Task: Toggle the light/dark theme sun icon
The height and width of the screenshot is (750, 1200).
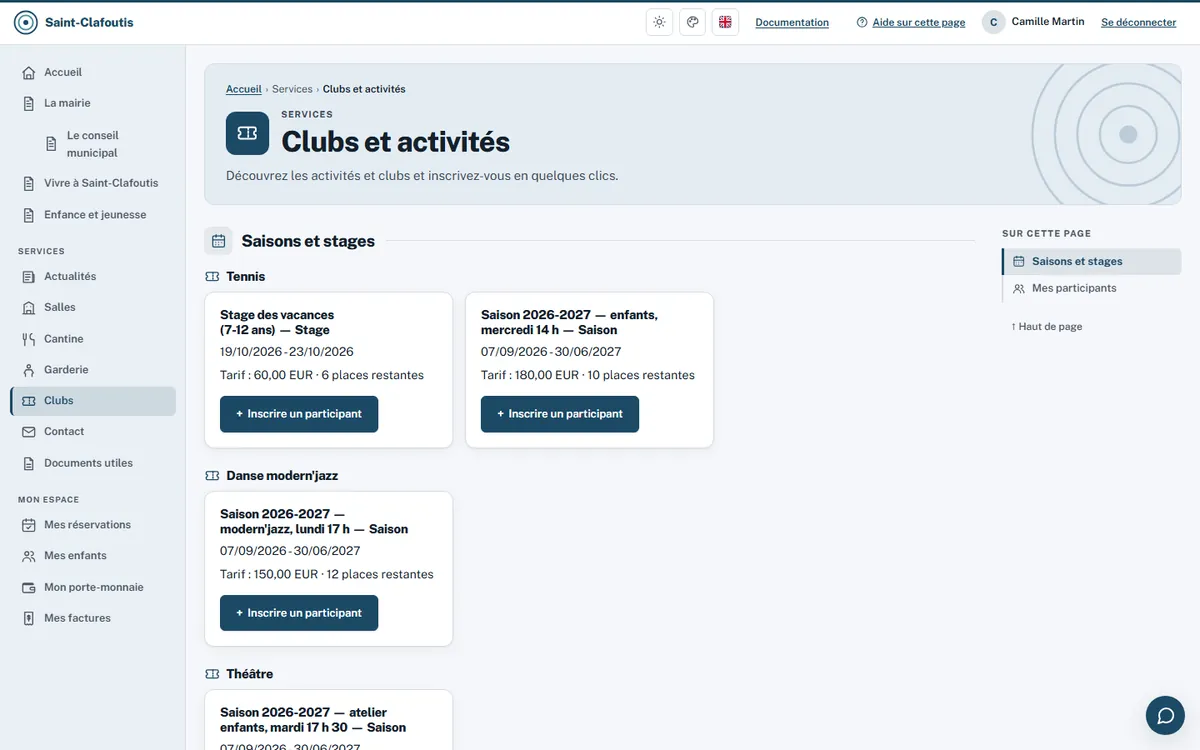Action: (x=659, y=22)
